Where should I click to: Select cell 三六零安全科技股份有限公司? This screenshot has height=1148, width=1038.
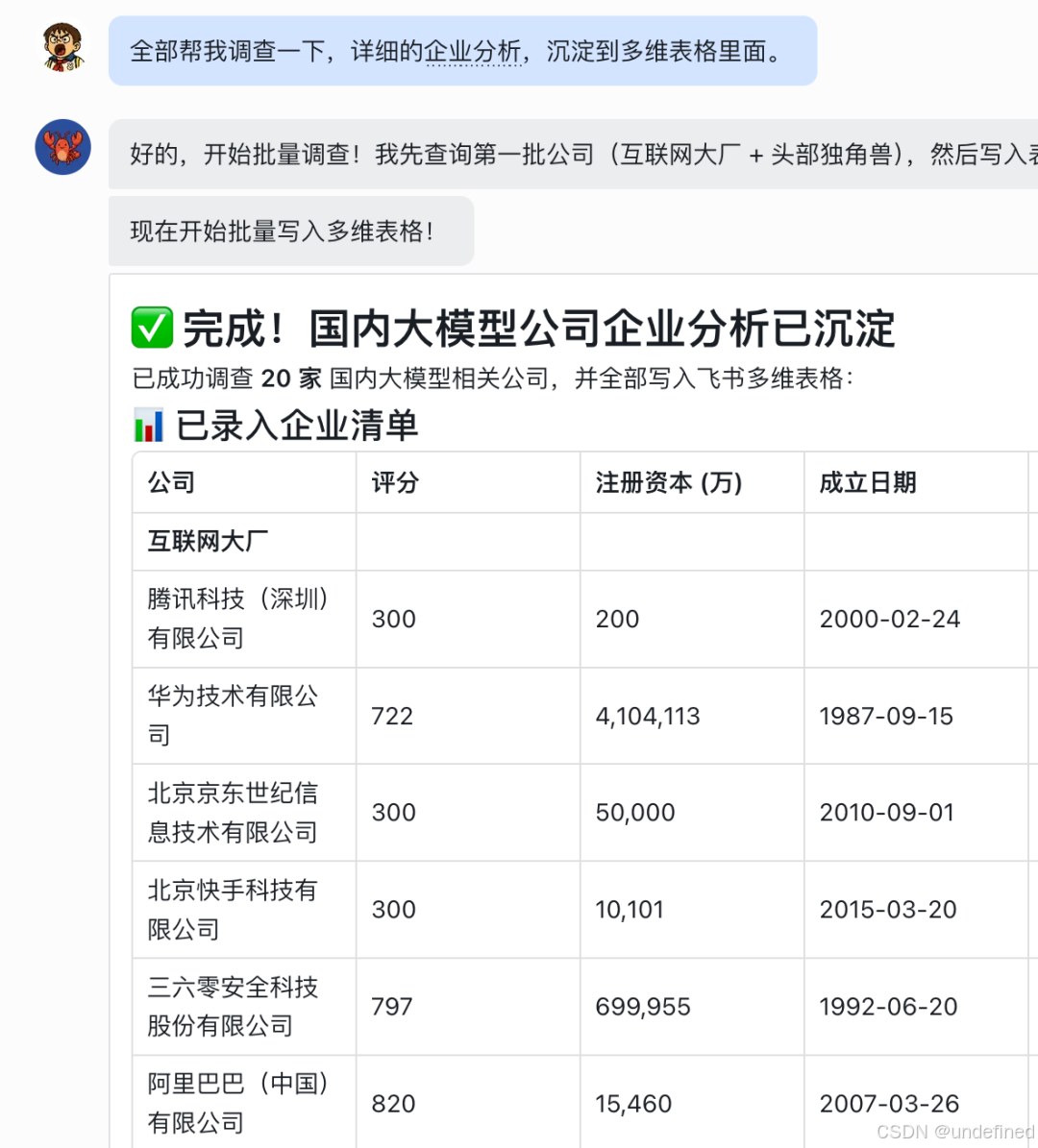(x=245, y=1007)
